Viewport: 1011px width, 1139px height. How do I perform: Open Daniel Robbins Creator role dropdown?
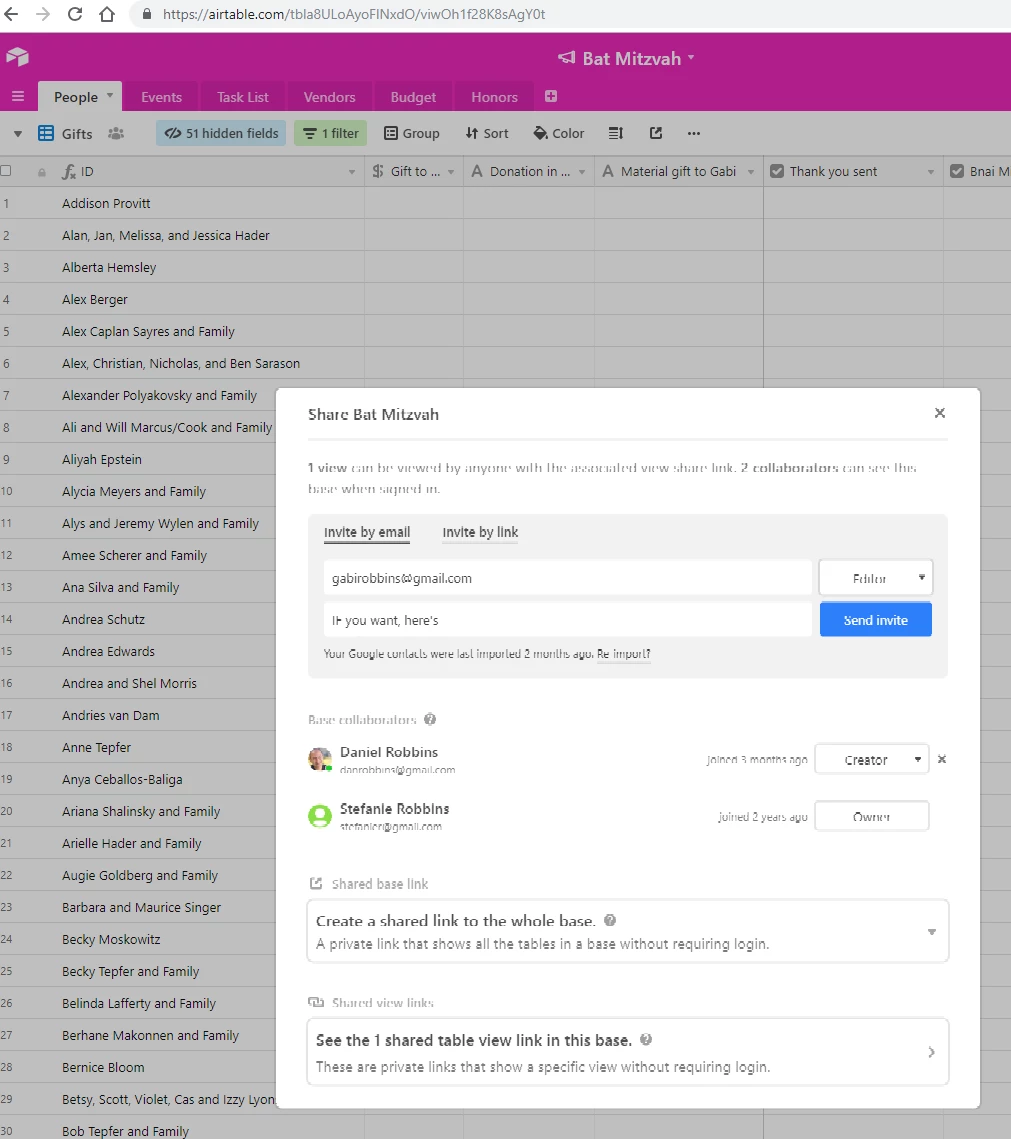coord(872,760)
